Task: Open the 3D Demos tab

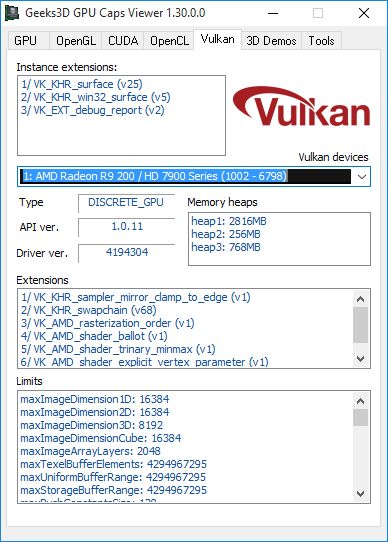Action: (x=271, y=41)
